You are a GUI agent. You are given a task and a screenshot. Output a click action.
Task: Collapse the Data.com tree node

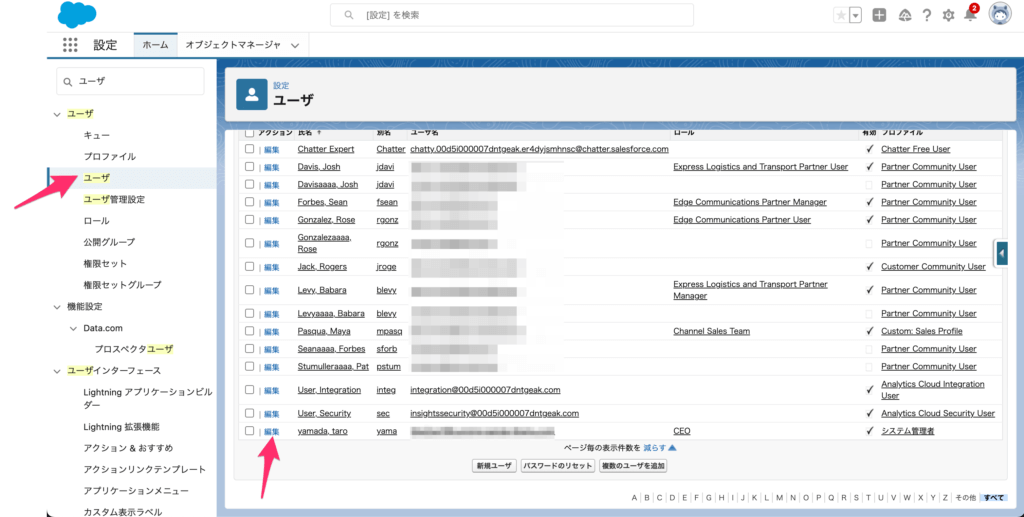tap(73, 328)
